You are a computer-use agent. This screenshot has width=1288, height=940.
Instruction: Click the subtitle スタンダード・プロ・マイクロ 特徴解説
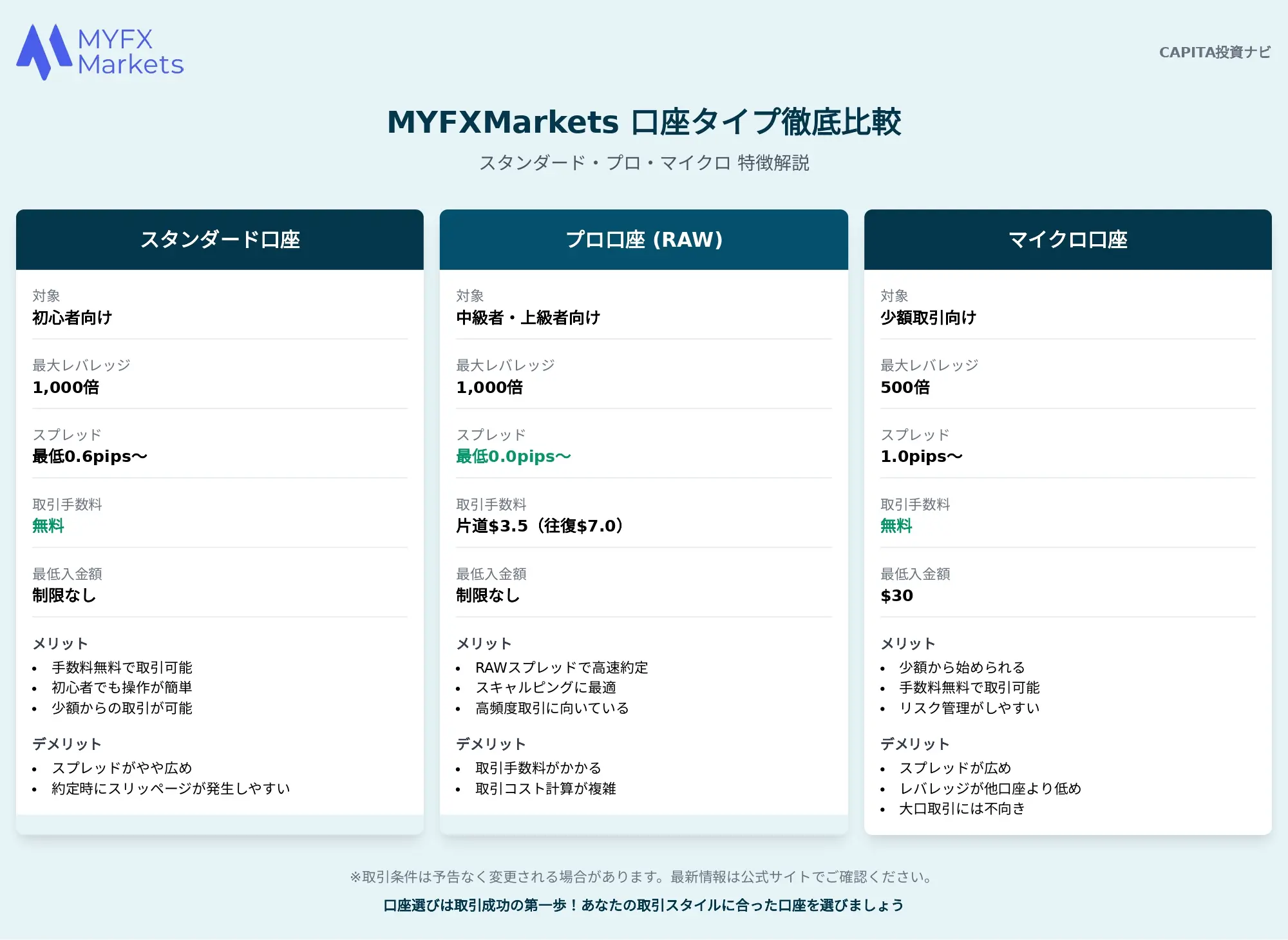(x=643, y=163)
